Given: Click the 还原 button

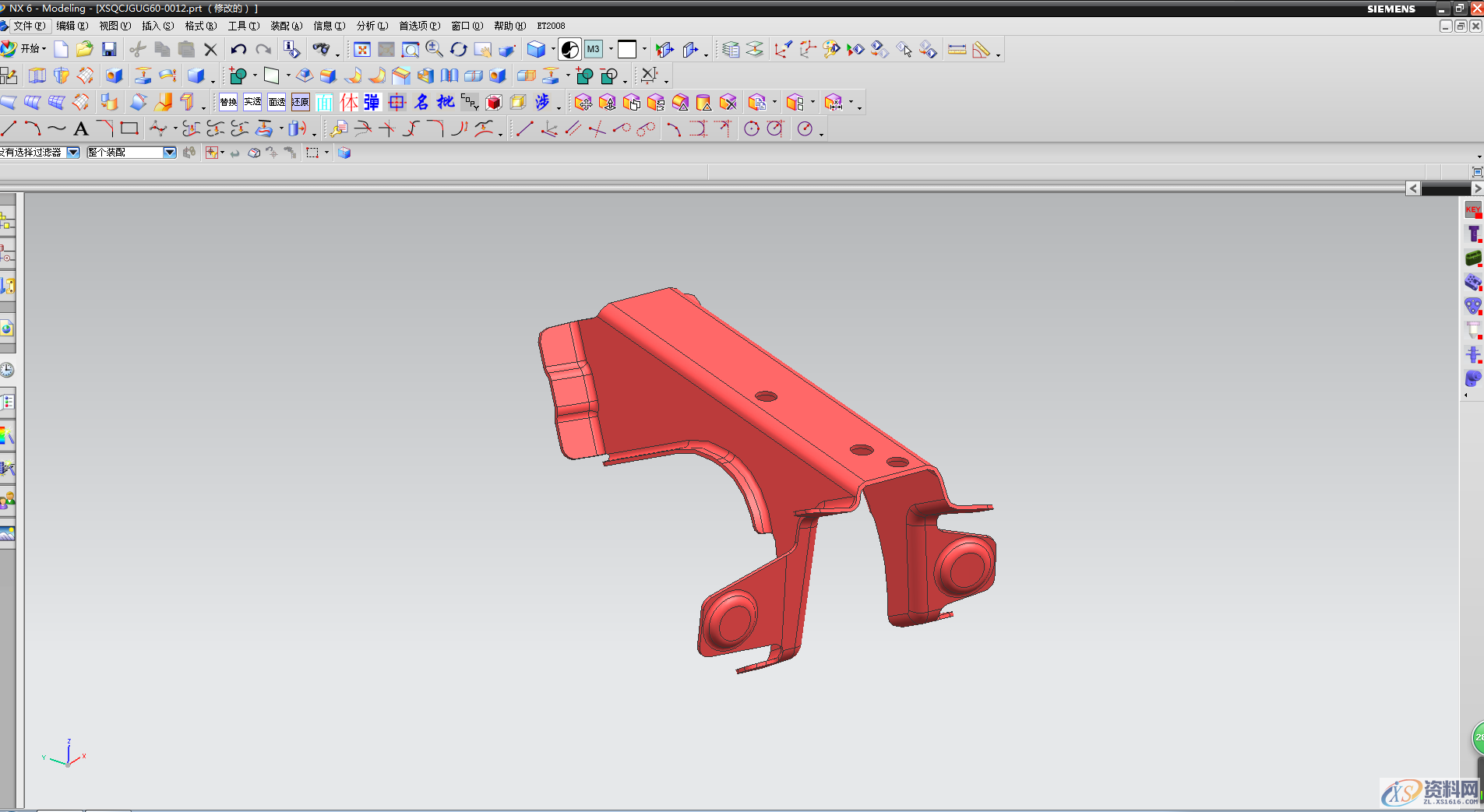Looking at the screenshot, I should click(x=300, y=102).
